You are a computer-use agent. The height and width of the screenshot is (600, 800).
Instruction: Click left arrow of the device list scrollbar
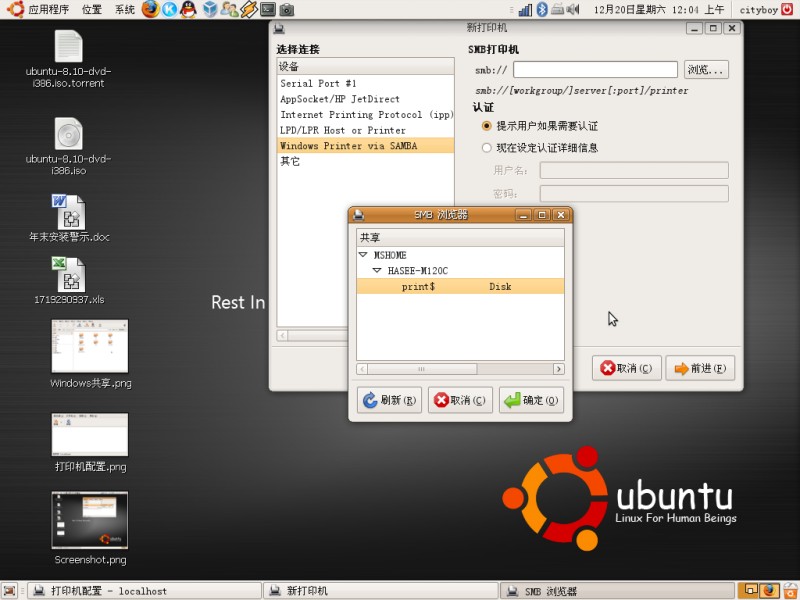(x=282, y=335)
